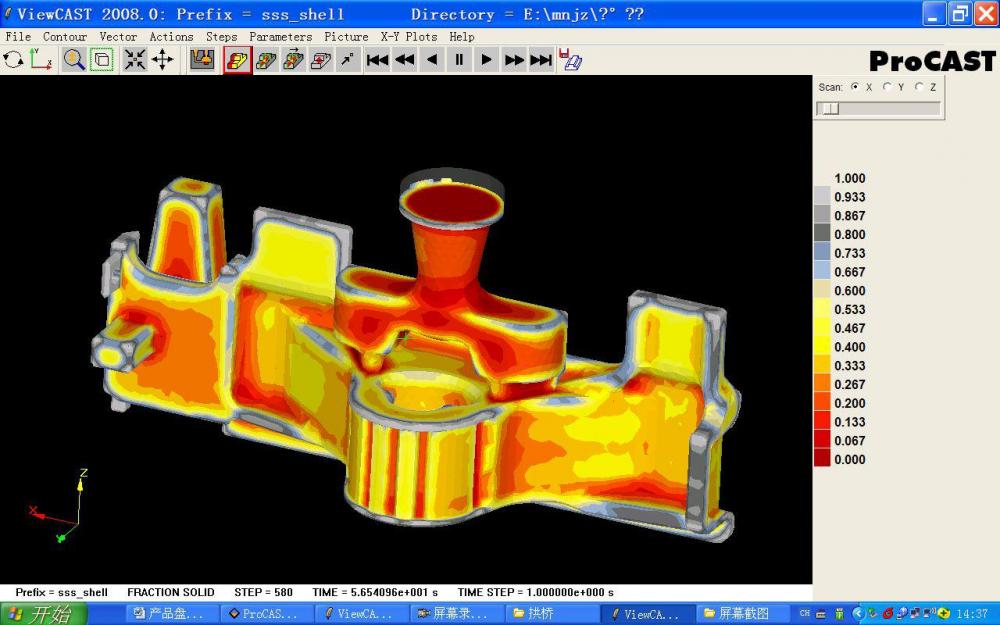Click the red-highlighted snapshot display icon
Viewport: 1000px width, 625px height.
coord(238,60)
